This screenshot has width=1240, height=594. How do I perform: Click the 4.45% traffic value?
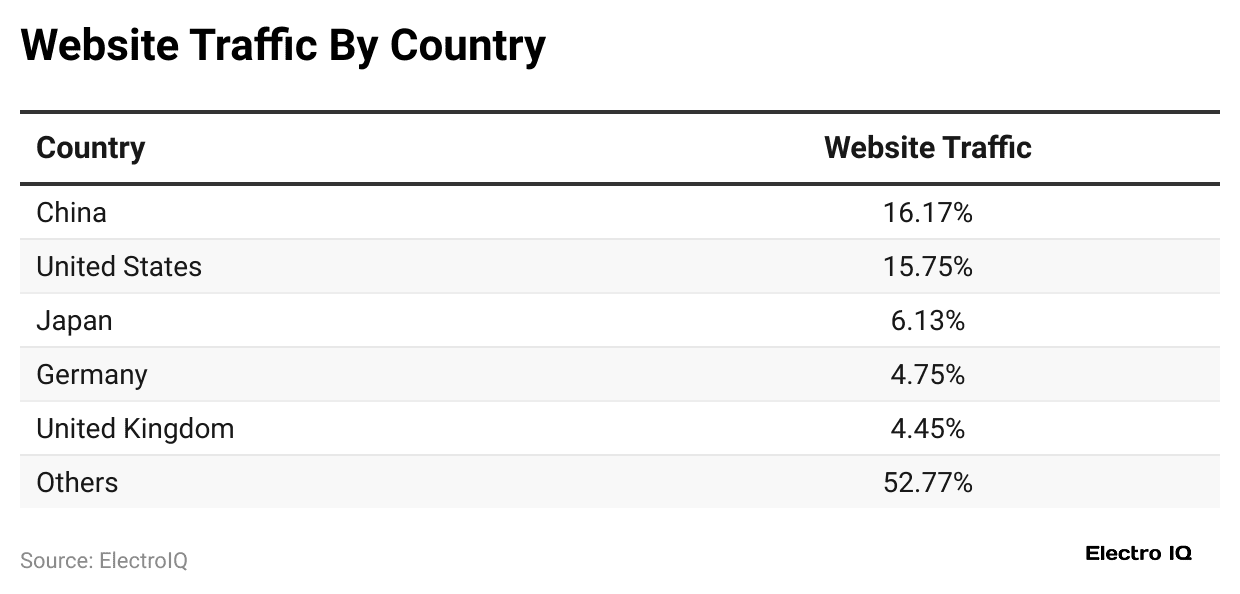(927, 428)
